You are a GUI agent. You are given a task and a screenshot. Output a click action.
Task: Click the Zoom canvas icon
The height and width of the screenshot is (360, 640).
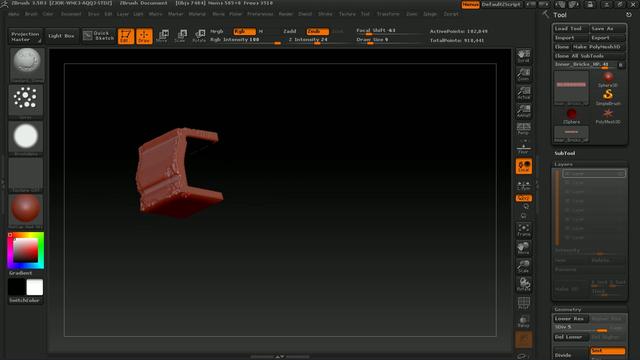coord(524,74)
